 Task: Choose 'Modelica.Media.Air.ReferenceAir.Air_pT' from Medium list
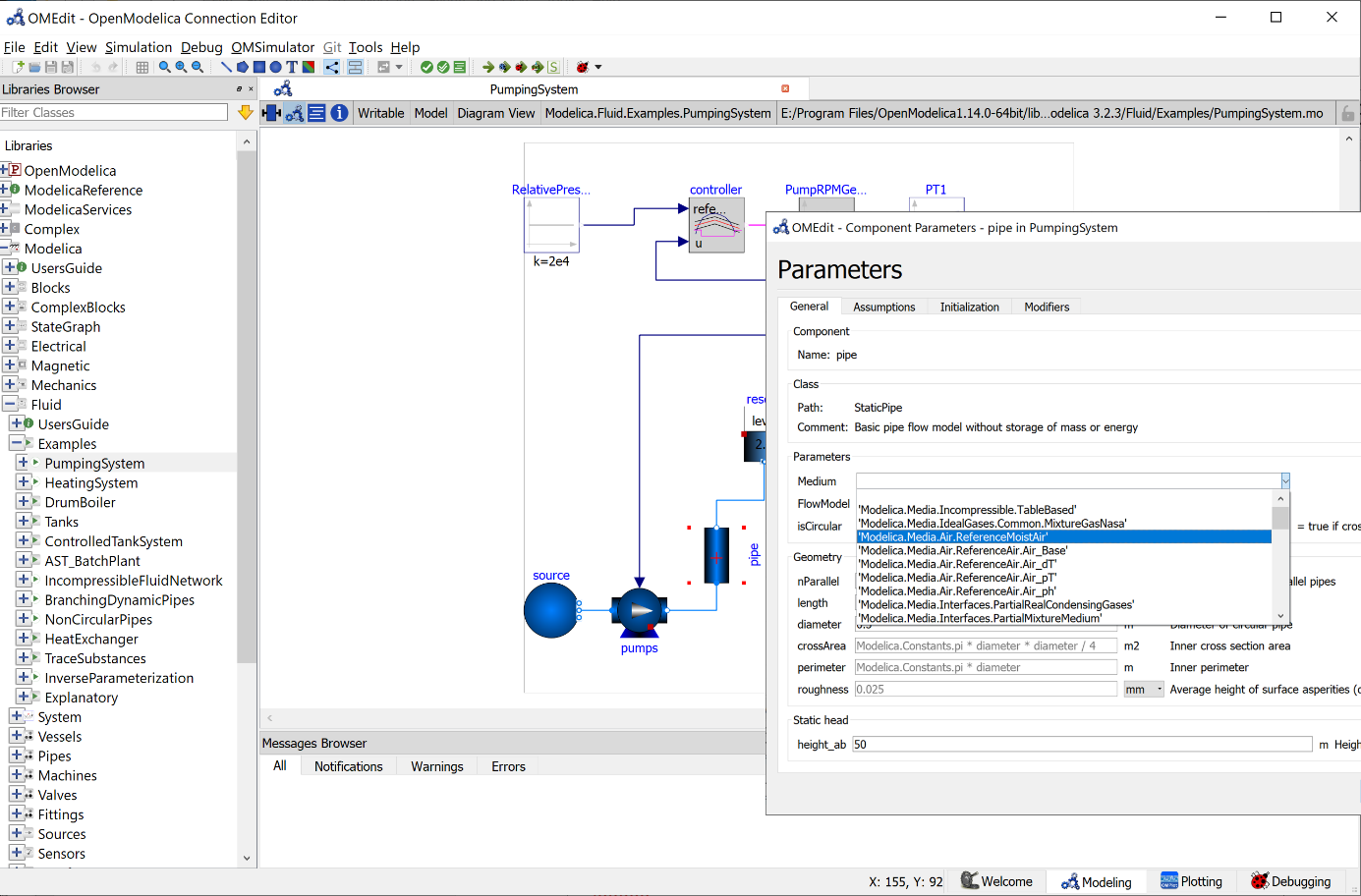[x=957, y=578]
